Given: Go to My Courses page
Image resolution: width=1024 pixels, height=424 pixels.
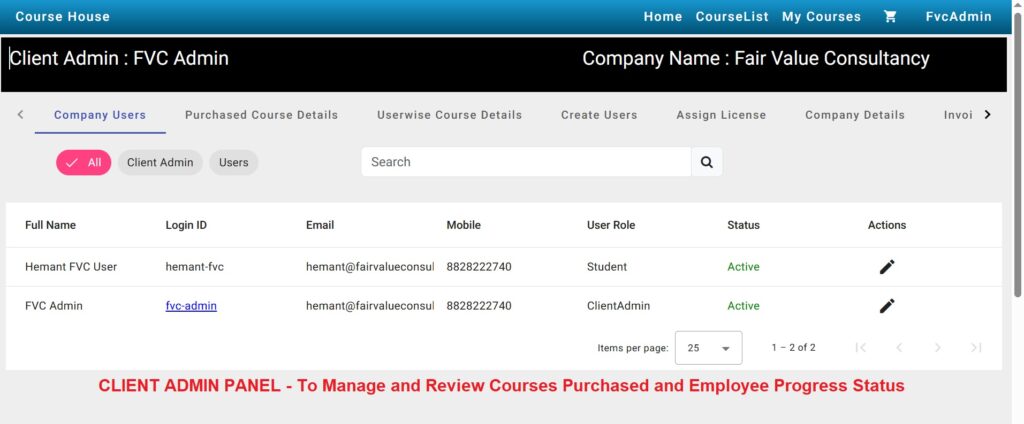Looking at the screenshot, I should click(821, 17).
